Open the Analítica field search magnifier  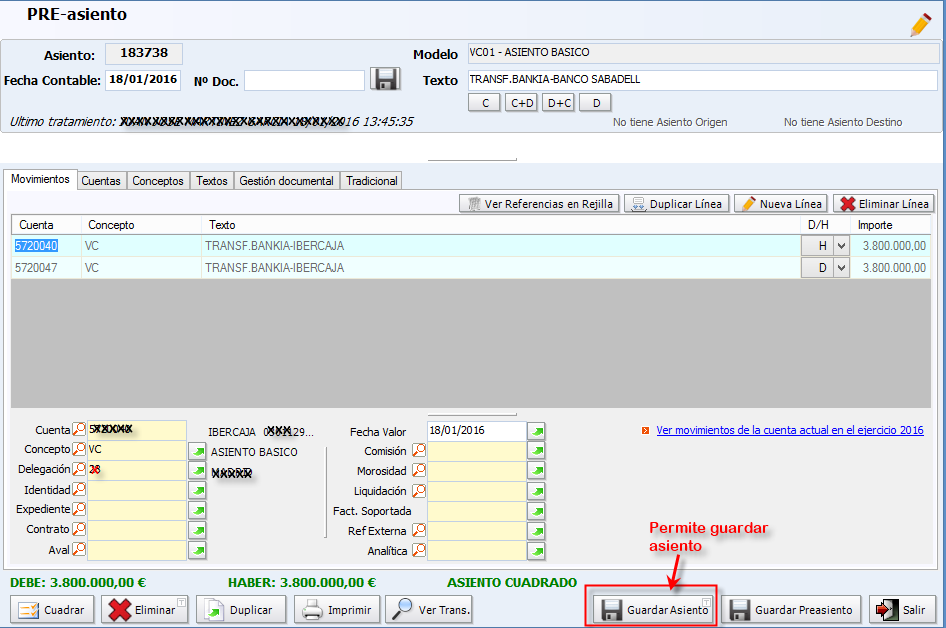419,550
